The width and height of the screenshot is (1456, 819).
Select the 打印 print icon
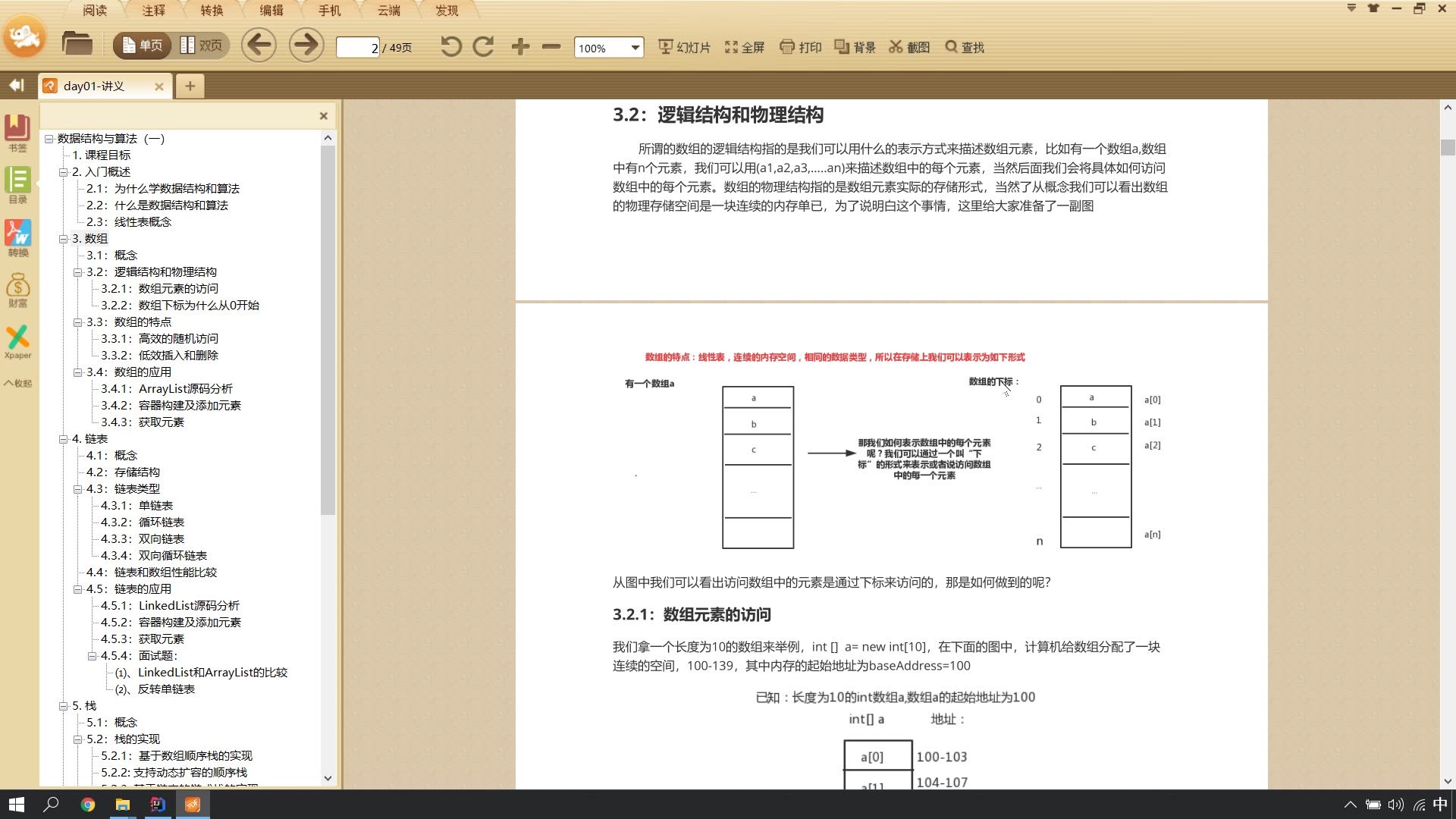coord(800,46)
